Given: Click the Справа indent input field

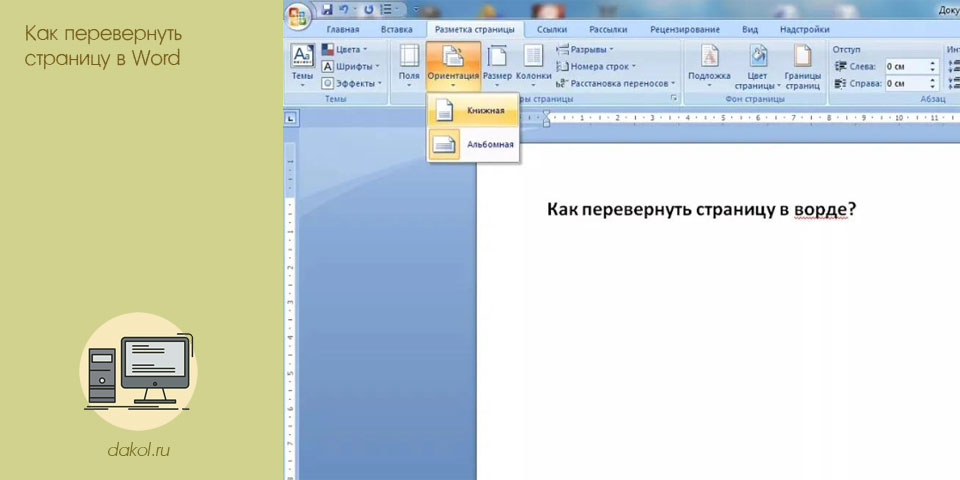Looking at the screenshot, I should click(x=906, y=83).
